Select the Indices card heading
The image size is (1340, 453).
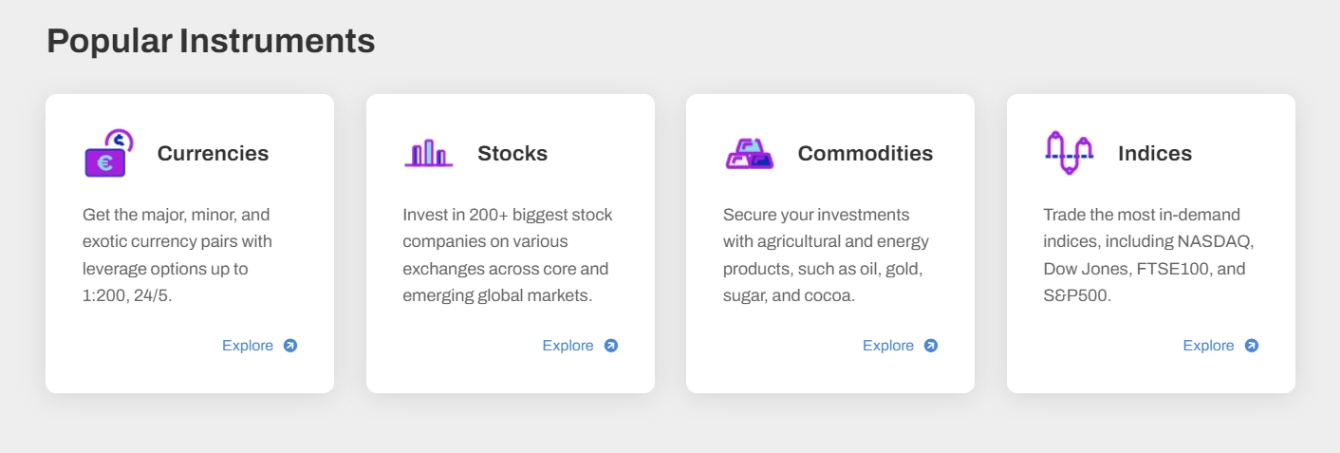pos(1155,153)
